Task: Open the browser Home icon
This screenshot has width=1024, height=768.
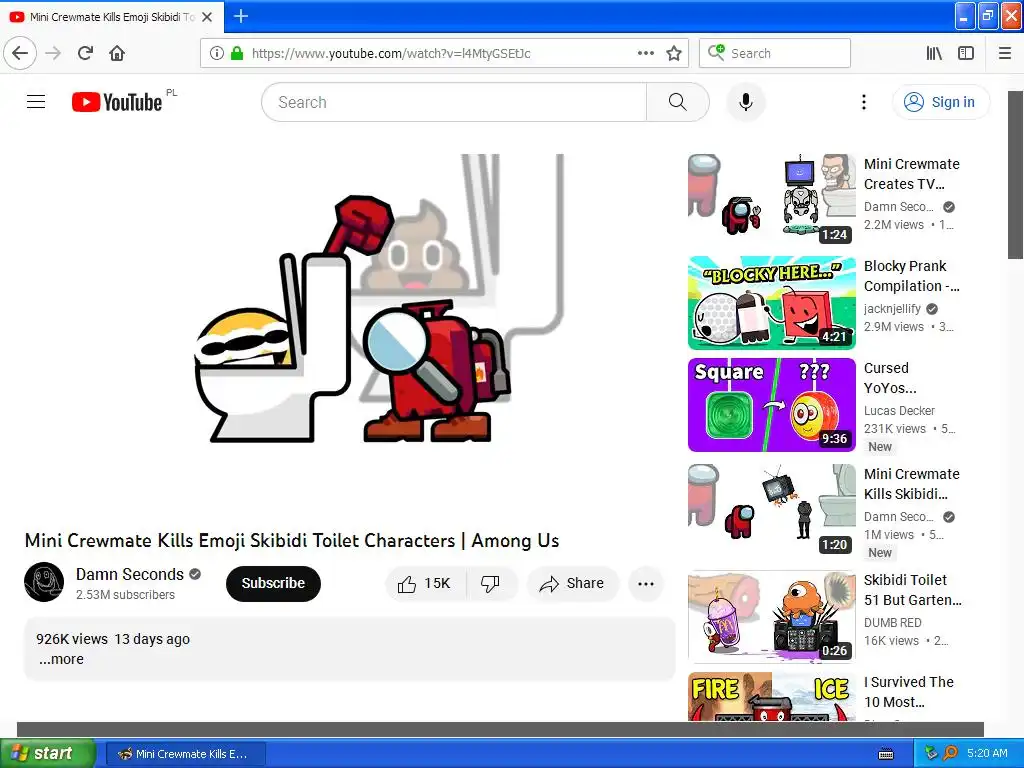Action: 117,53
